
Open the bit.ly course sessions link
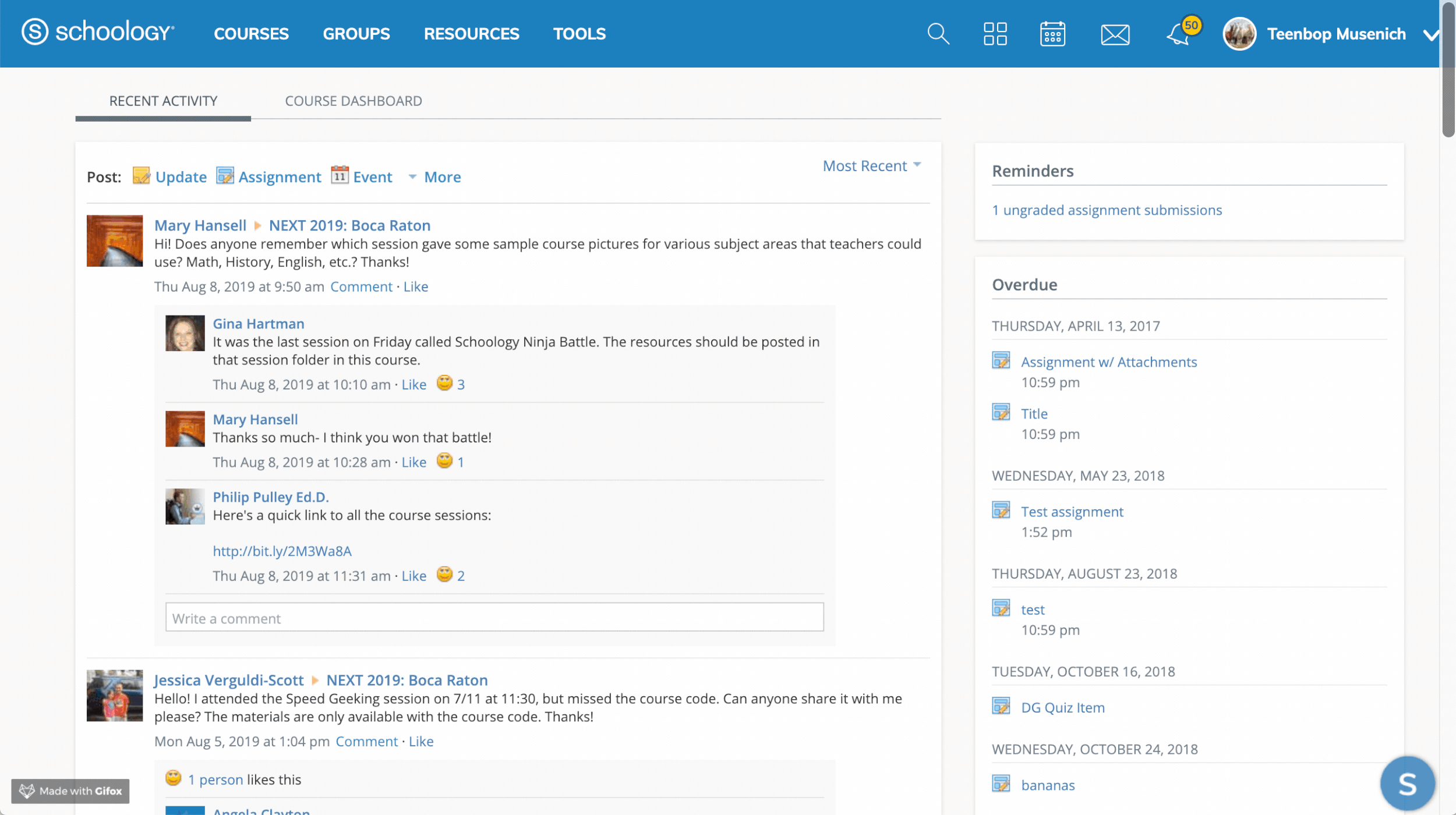click(282, 551)
